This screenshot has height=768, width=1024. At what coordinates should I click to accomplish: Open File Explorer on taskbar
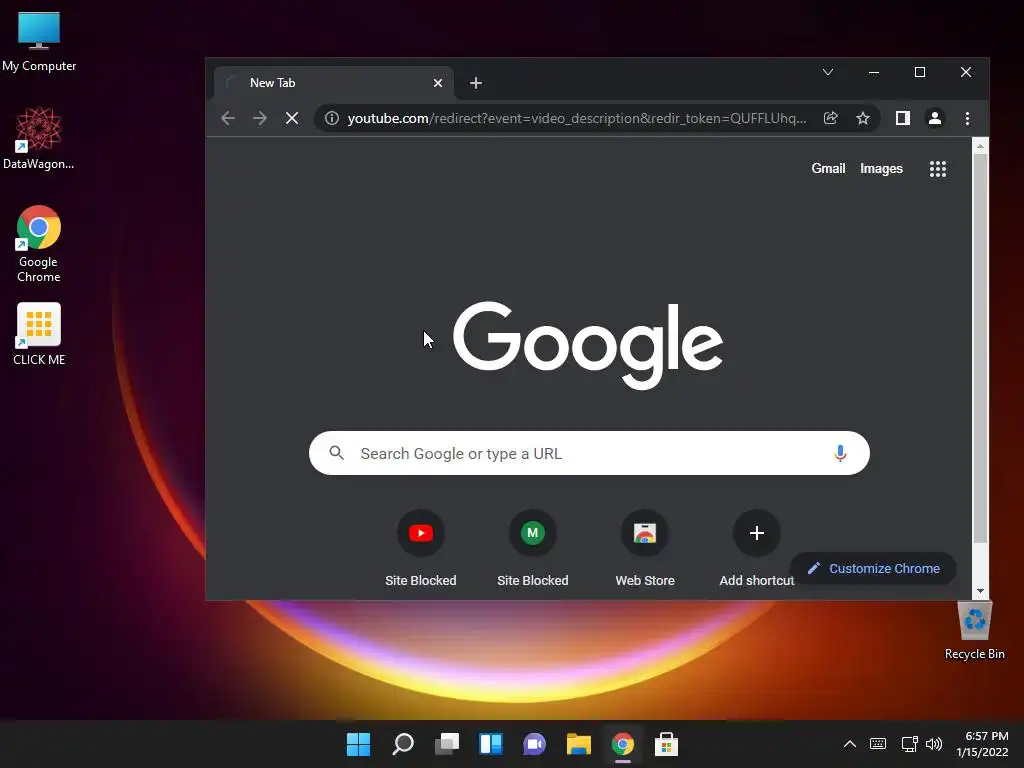point(579,744)
